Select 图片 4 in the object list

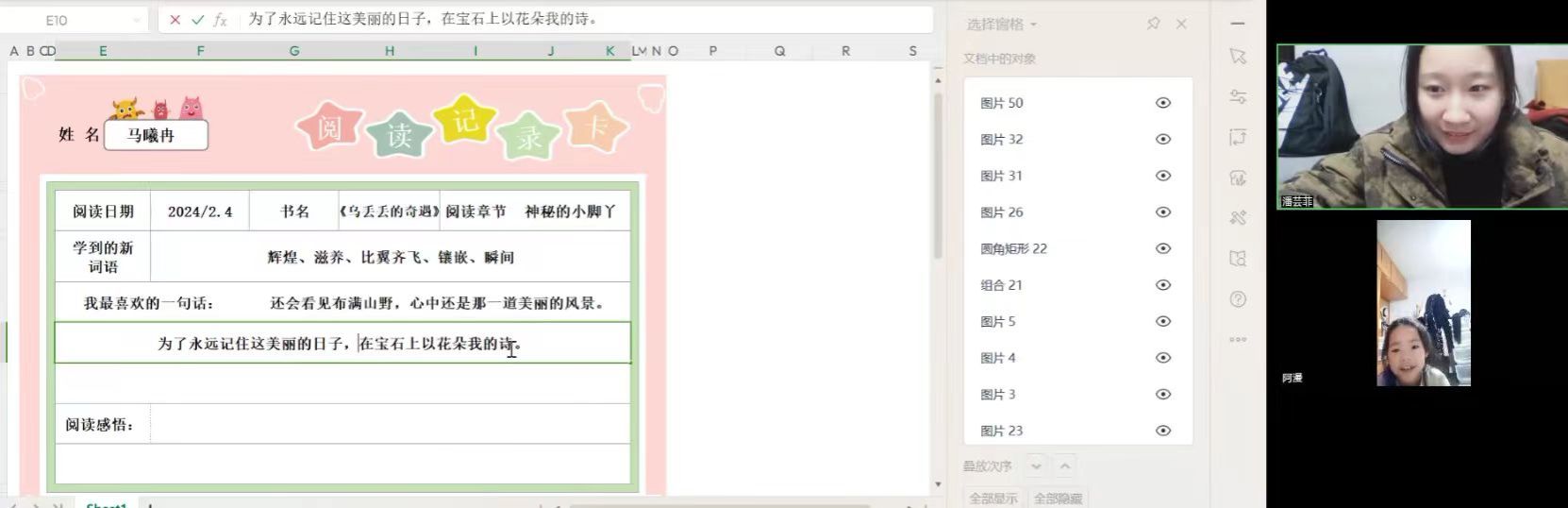pyautogui.click(x=998, y=358)
